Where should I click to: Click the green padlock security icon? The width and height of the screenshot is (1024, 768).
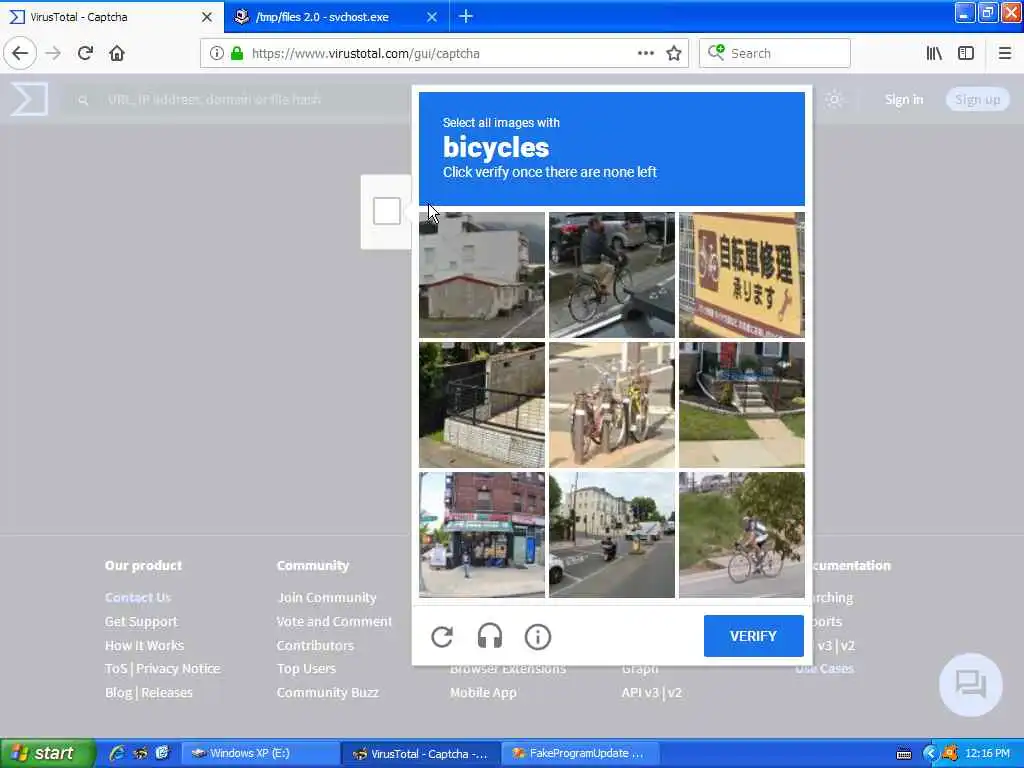pos(237,53)
